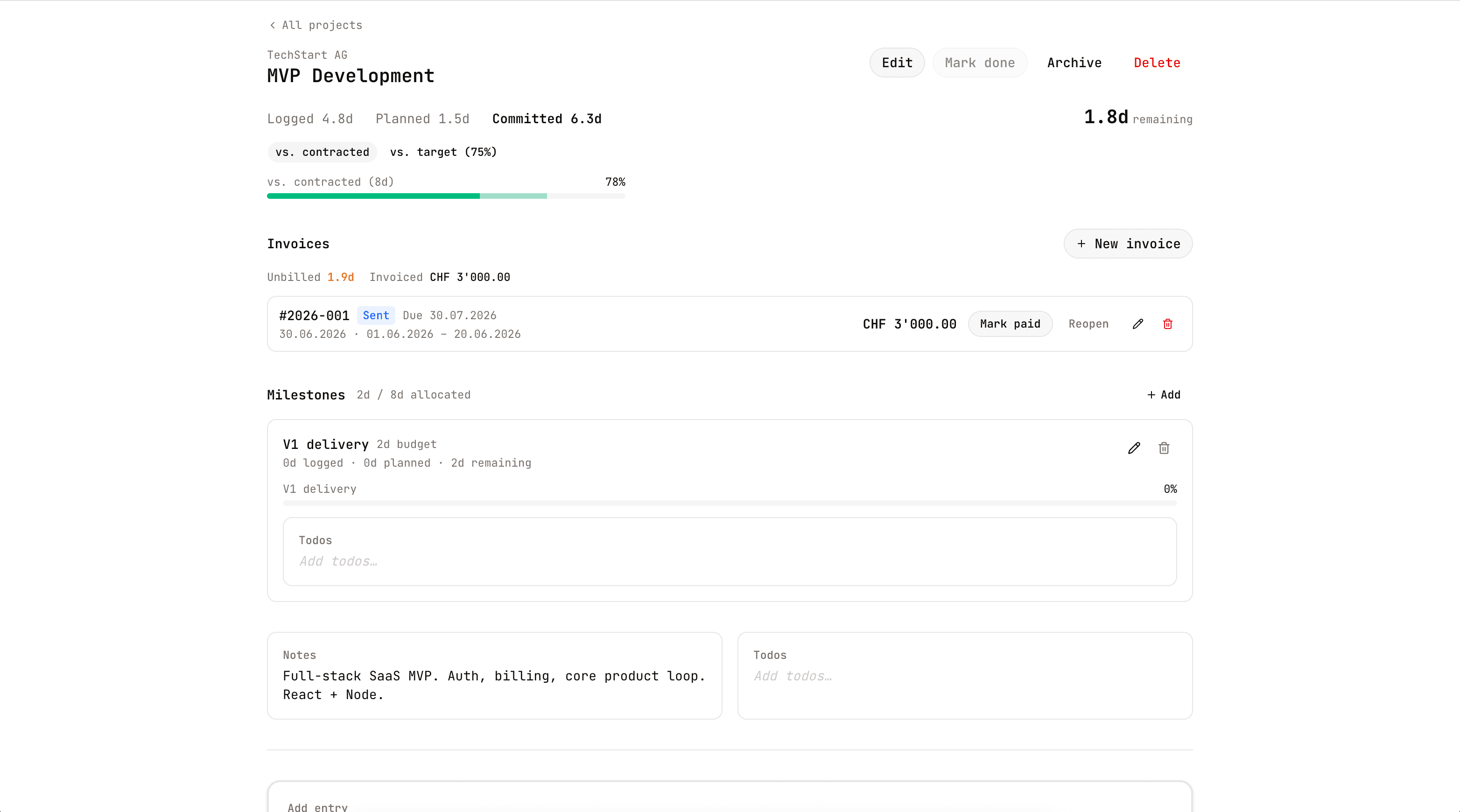Click the MVP Development project title

[351, 76]
